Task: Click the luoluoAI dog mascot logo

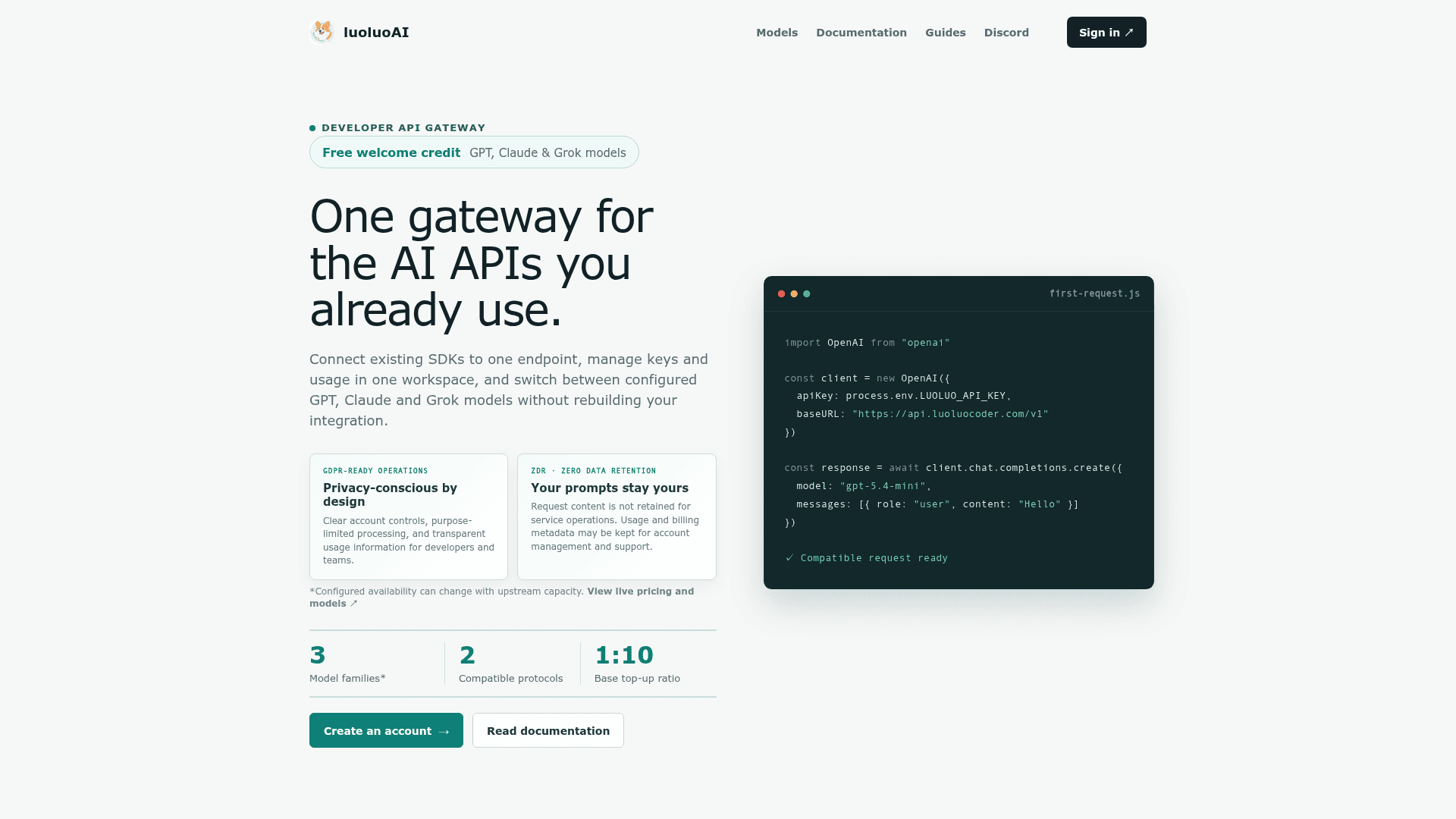Action: 322,32
